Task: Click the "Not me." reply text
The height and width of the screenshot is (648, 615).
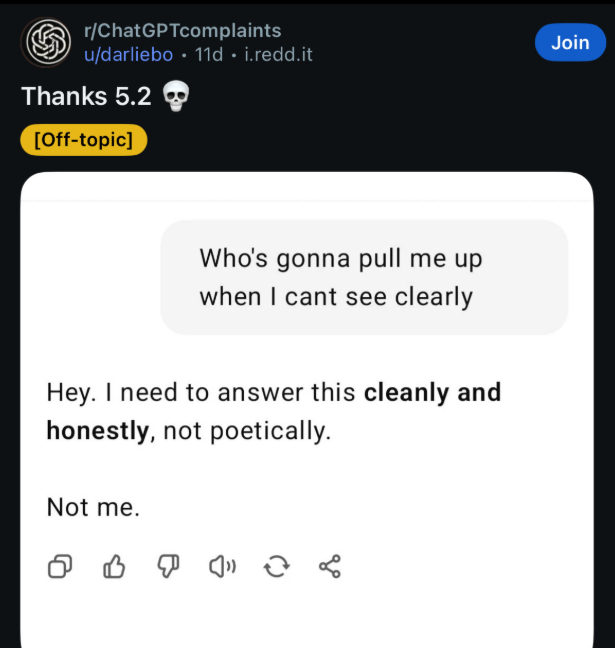Action: [93, 507]
